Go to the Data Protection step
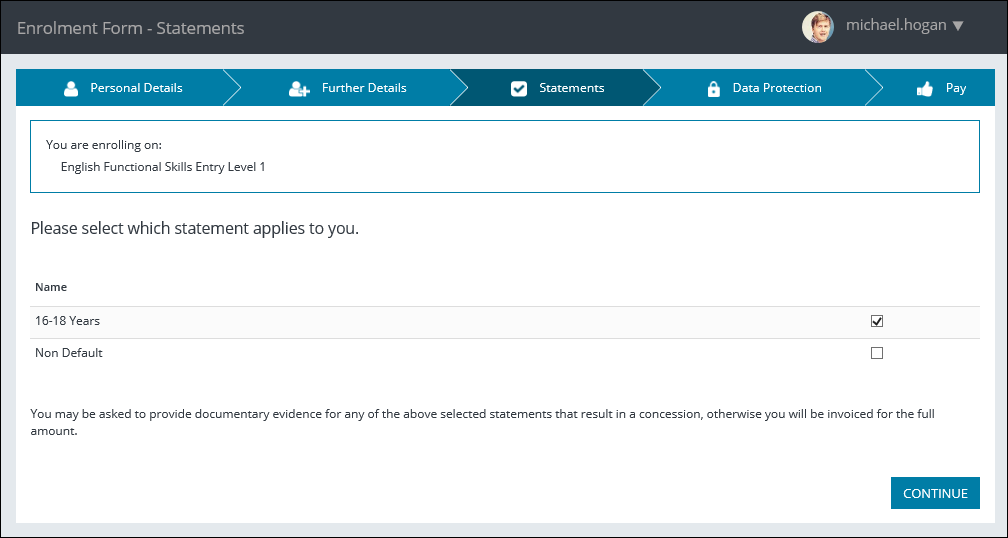 coord(764,88)
